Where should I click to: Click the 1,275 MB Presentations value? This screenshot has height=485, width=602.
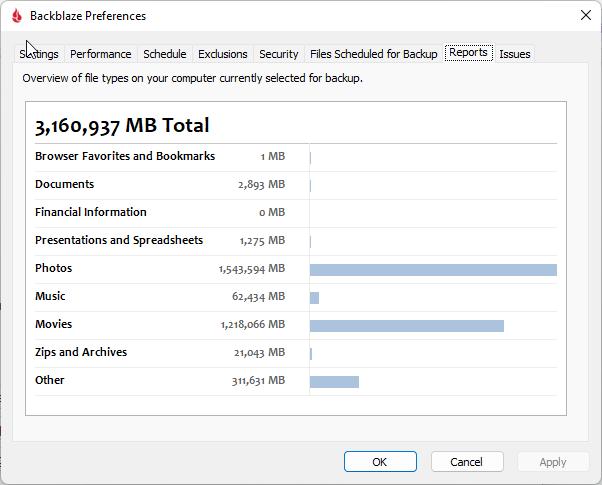262,241
